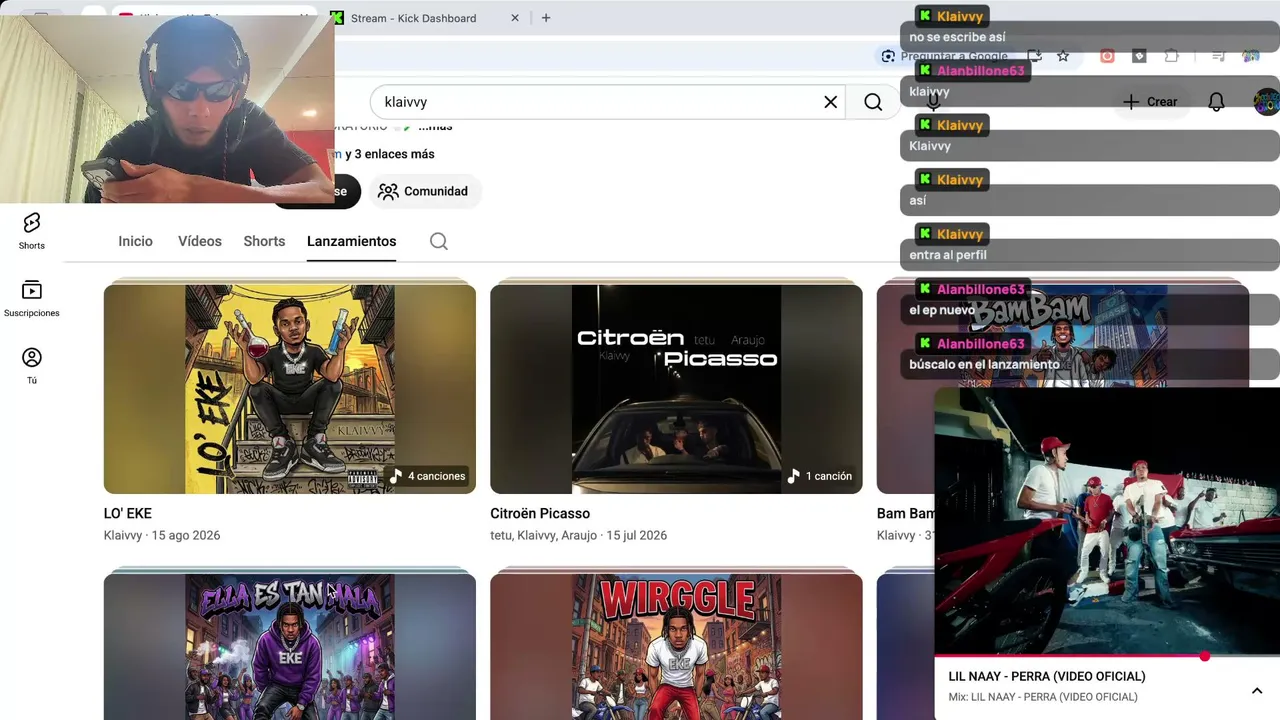Screen dimensions: 1280x720
Task: Click chat message 'entra al perfil'
Action: [948, 255]
